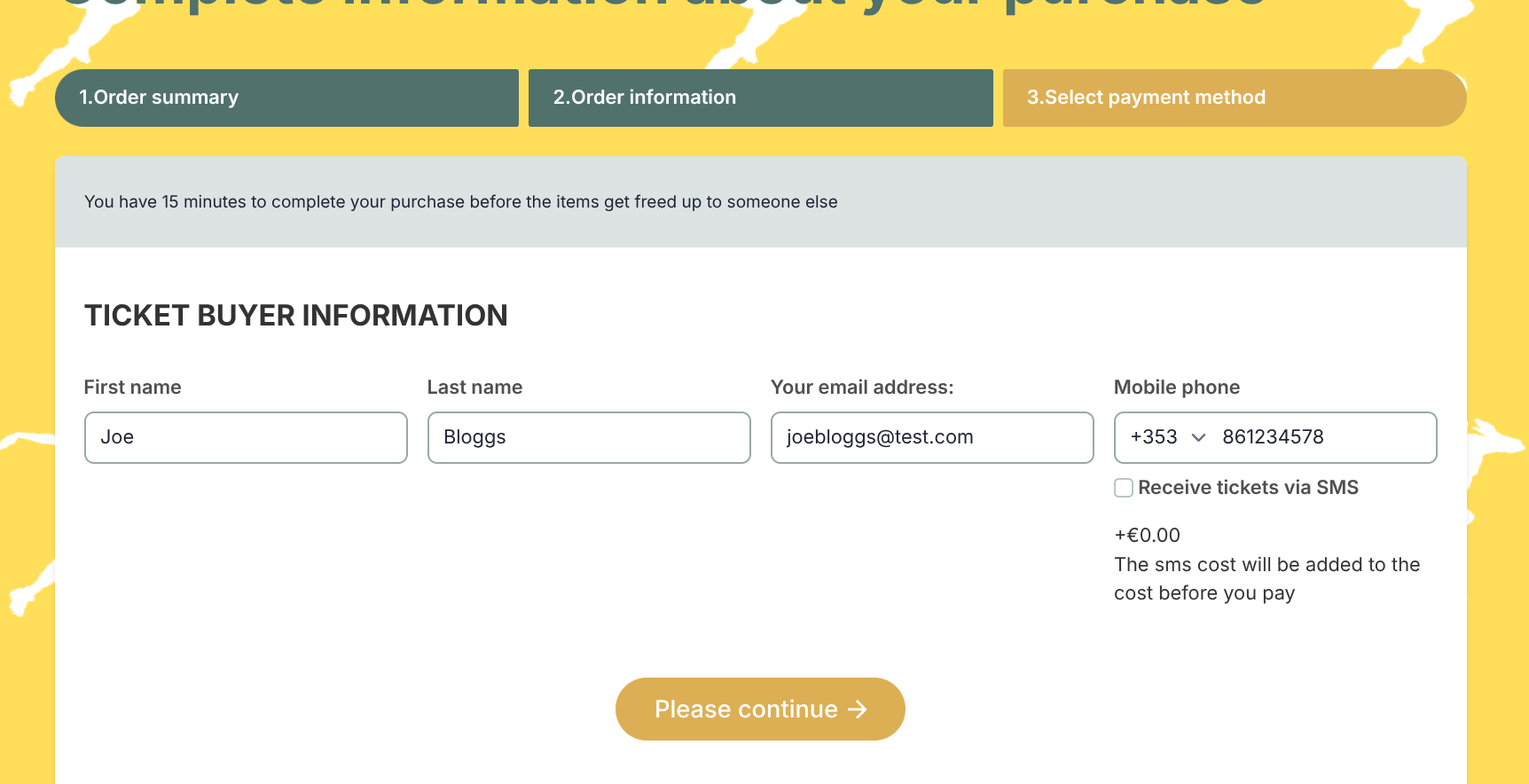Focus the Last name field containing Bloggs
The image size is (1529, 784).
589,437
